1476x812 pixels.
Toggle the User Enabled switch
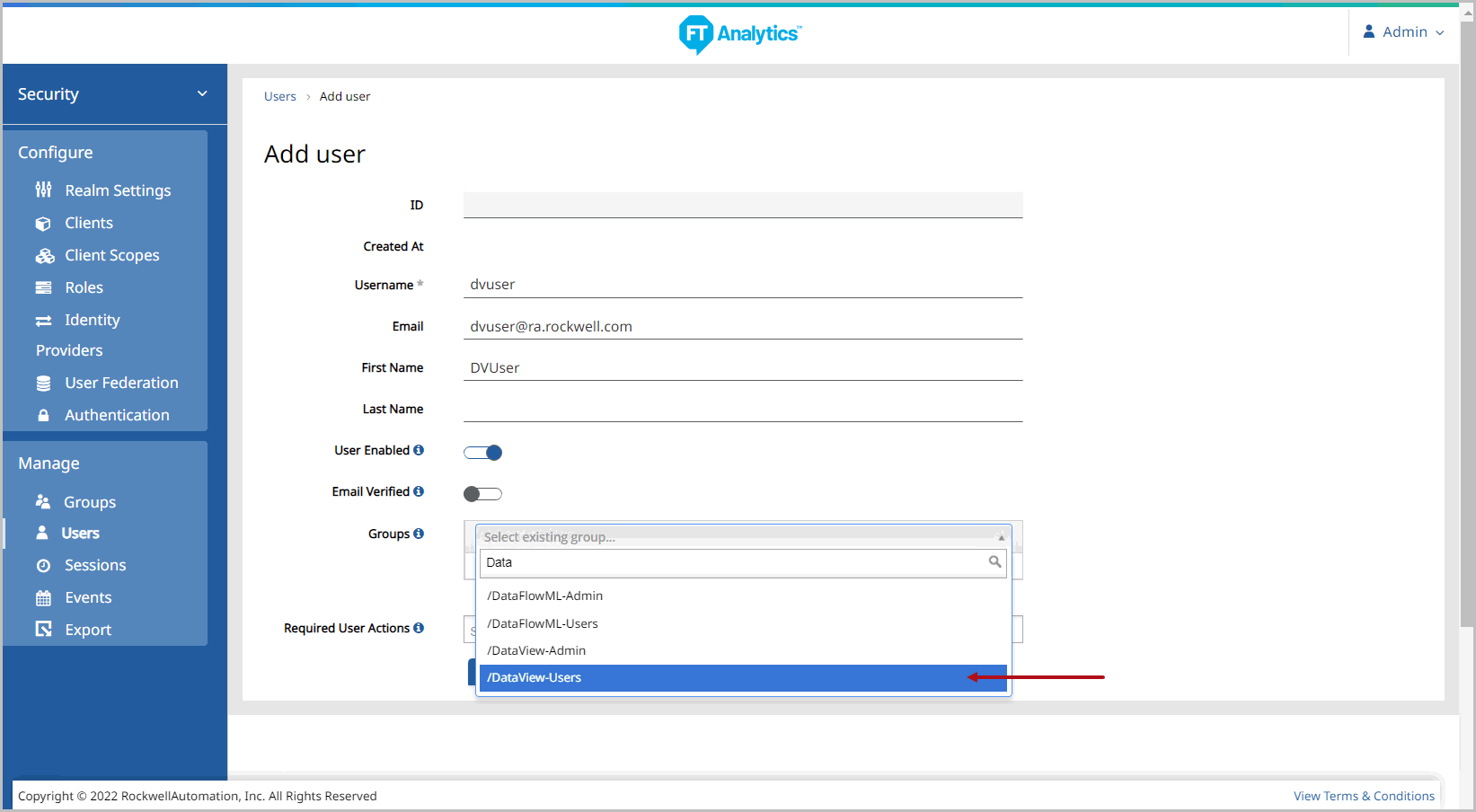tap(482, 453)
